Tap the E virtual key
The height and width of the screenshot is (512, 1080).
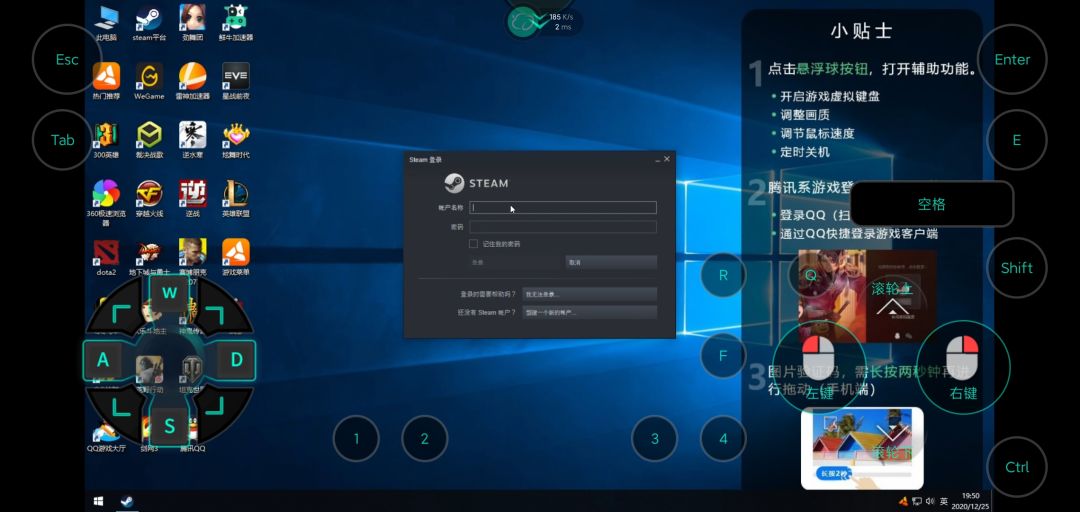(x=1017, y=141)
